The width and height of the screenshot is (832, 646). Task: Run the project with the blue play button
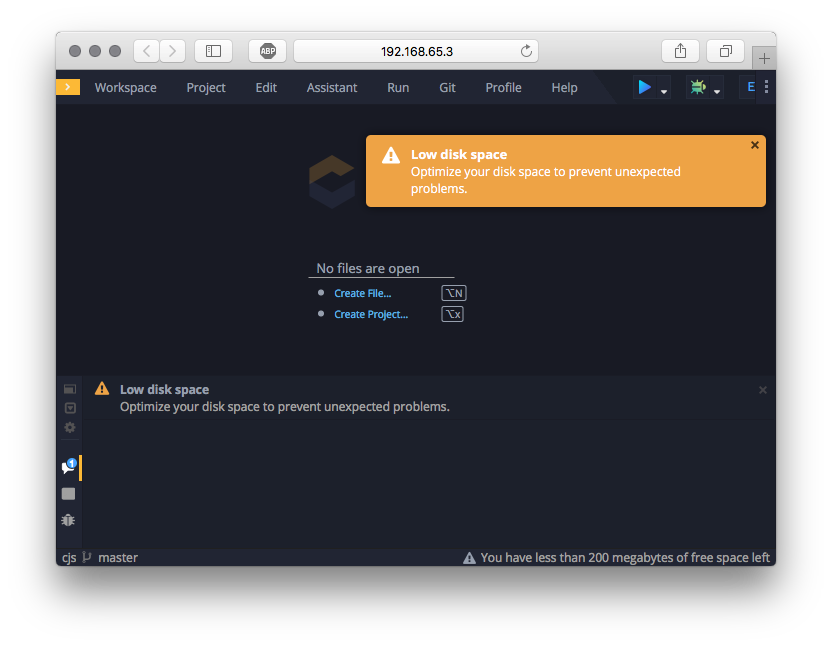645,87
